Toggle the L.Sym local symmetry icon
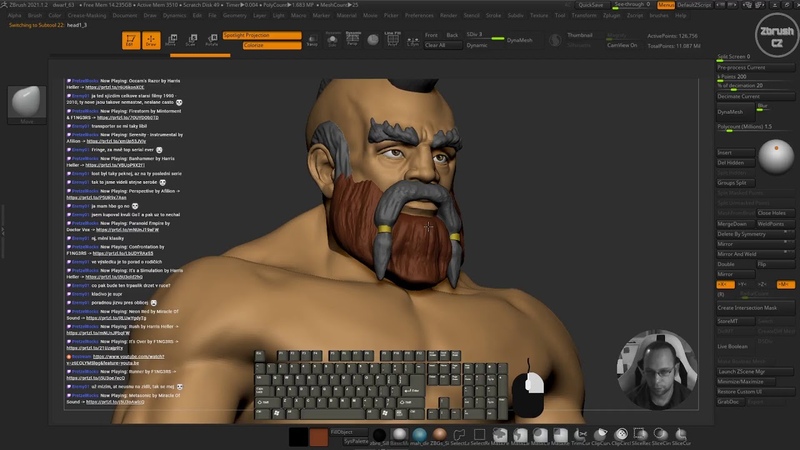This screenshot has height=450, width=800. (x=413, y=40)
